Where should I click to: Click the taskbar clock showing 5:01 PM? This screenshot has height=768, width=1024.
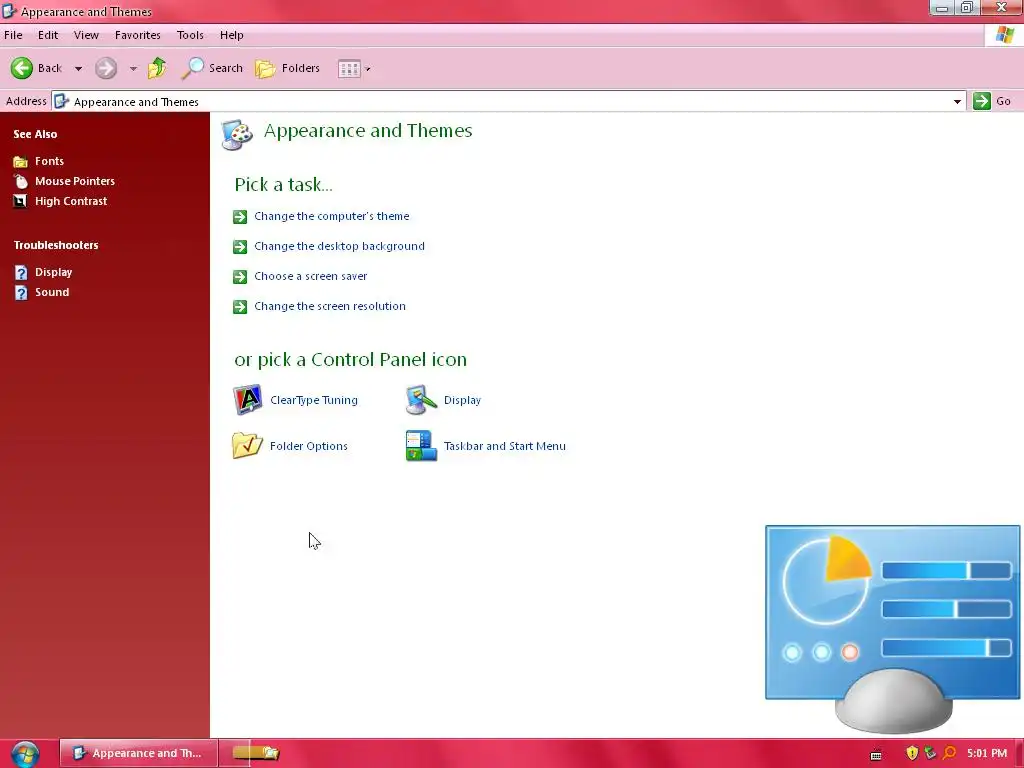[987, 753]
